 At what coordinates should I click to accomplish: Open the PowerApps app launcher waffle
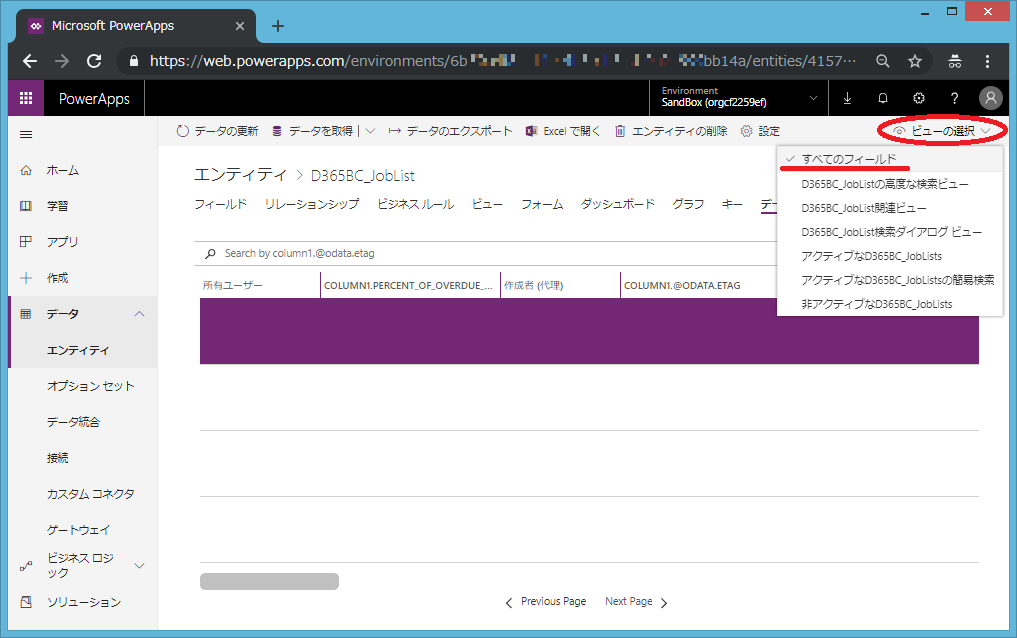[26, 98]
